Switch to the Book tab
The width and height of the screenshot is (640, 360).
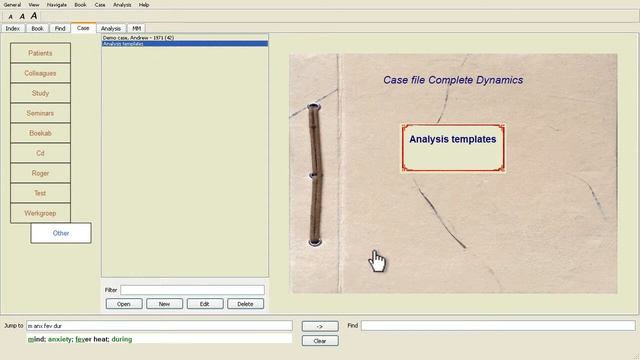pyautogui.click(x=37, y=29)
